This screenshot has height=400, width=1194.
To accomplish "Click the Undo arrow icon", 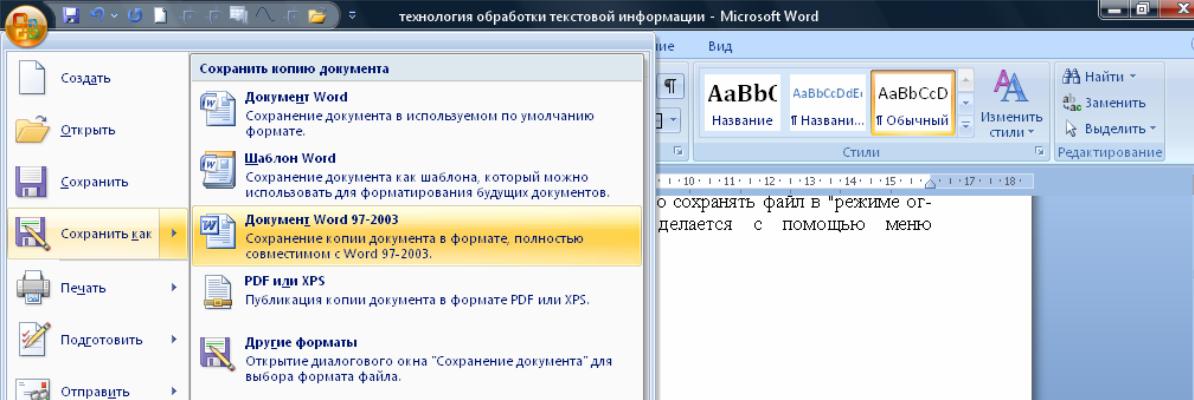I will click(97, 15).
